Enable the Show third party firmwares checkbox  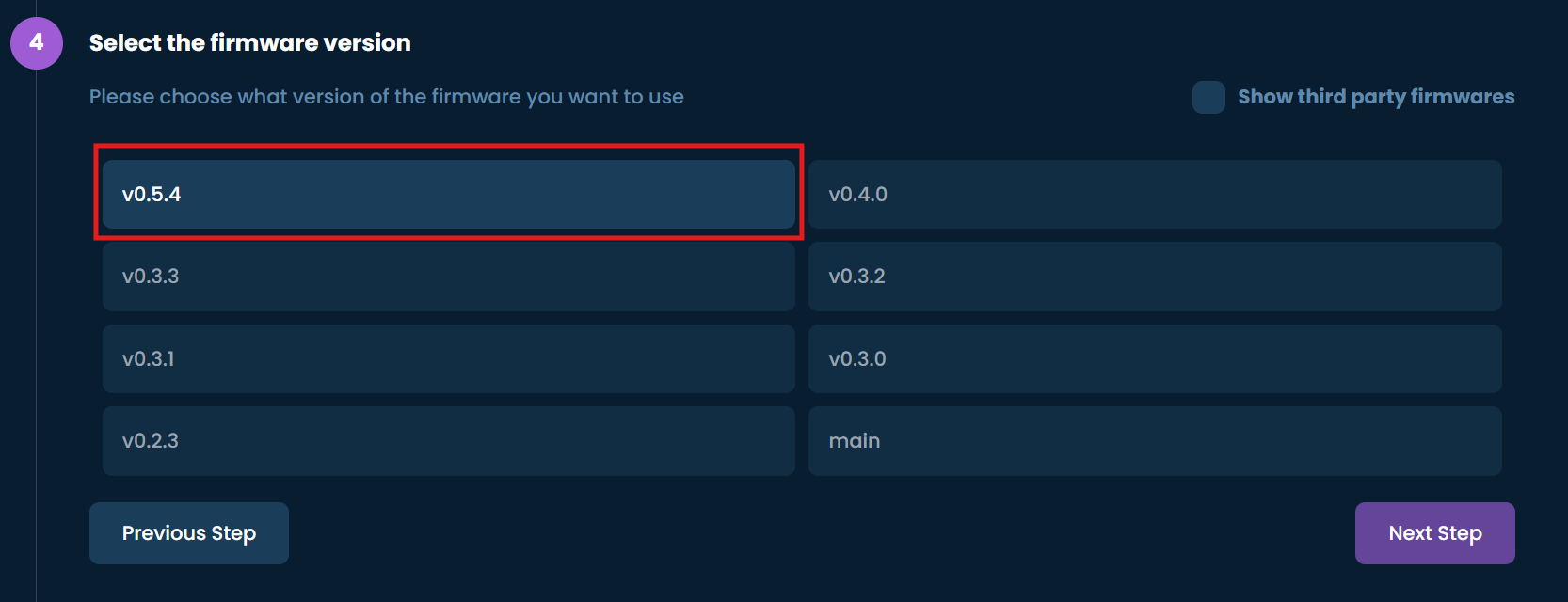(1208, 97)
